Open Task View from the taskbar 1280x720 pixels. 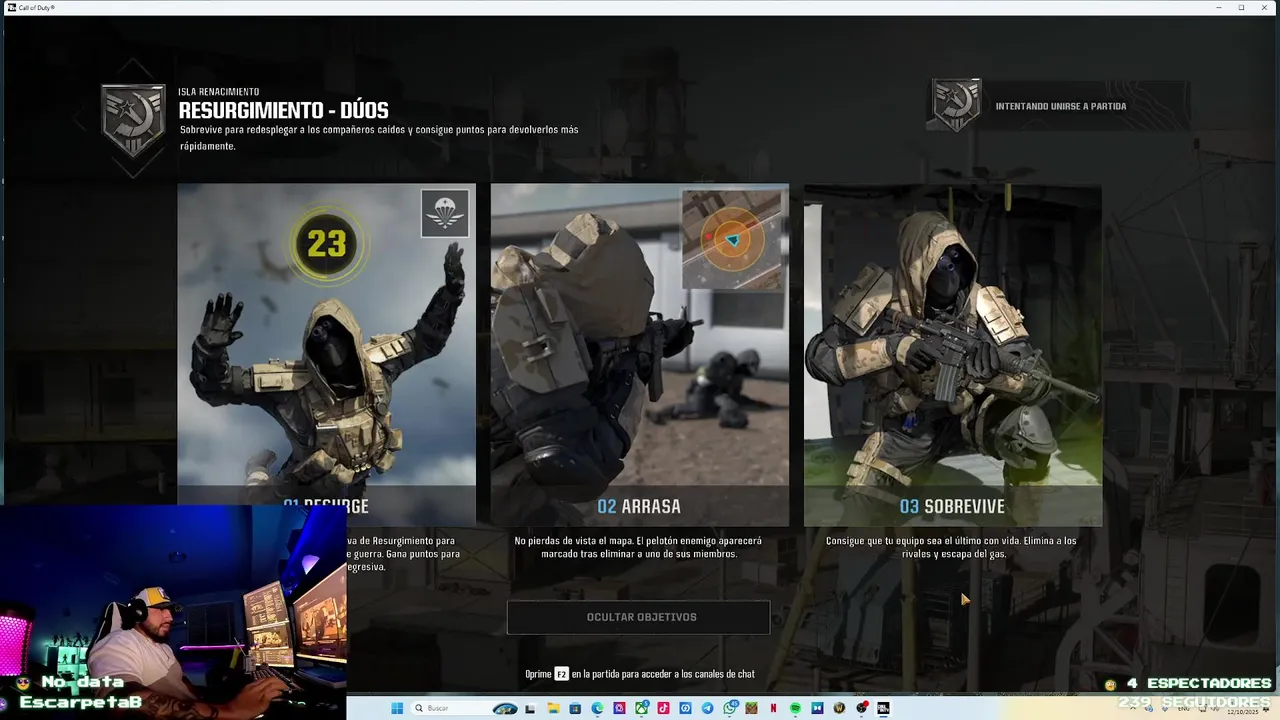[530, 708]
